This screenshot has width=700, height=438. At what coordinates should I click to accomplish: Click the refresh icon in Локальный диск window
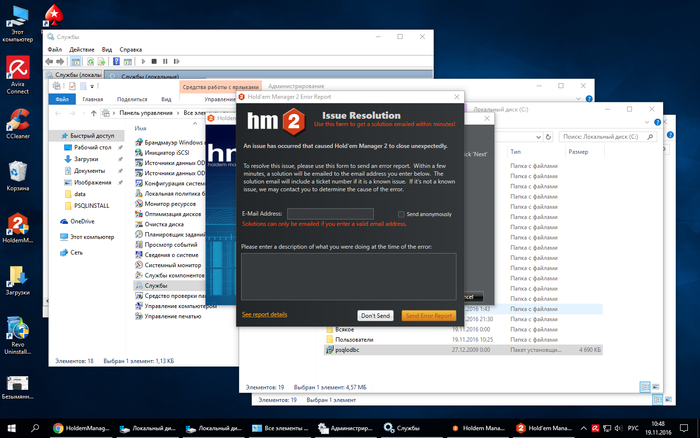[549, 137]
